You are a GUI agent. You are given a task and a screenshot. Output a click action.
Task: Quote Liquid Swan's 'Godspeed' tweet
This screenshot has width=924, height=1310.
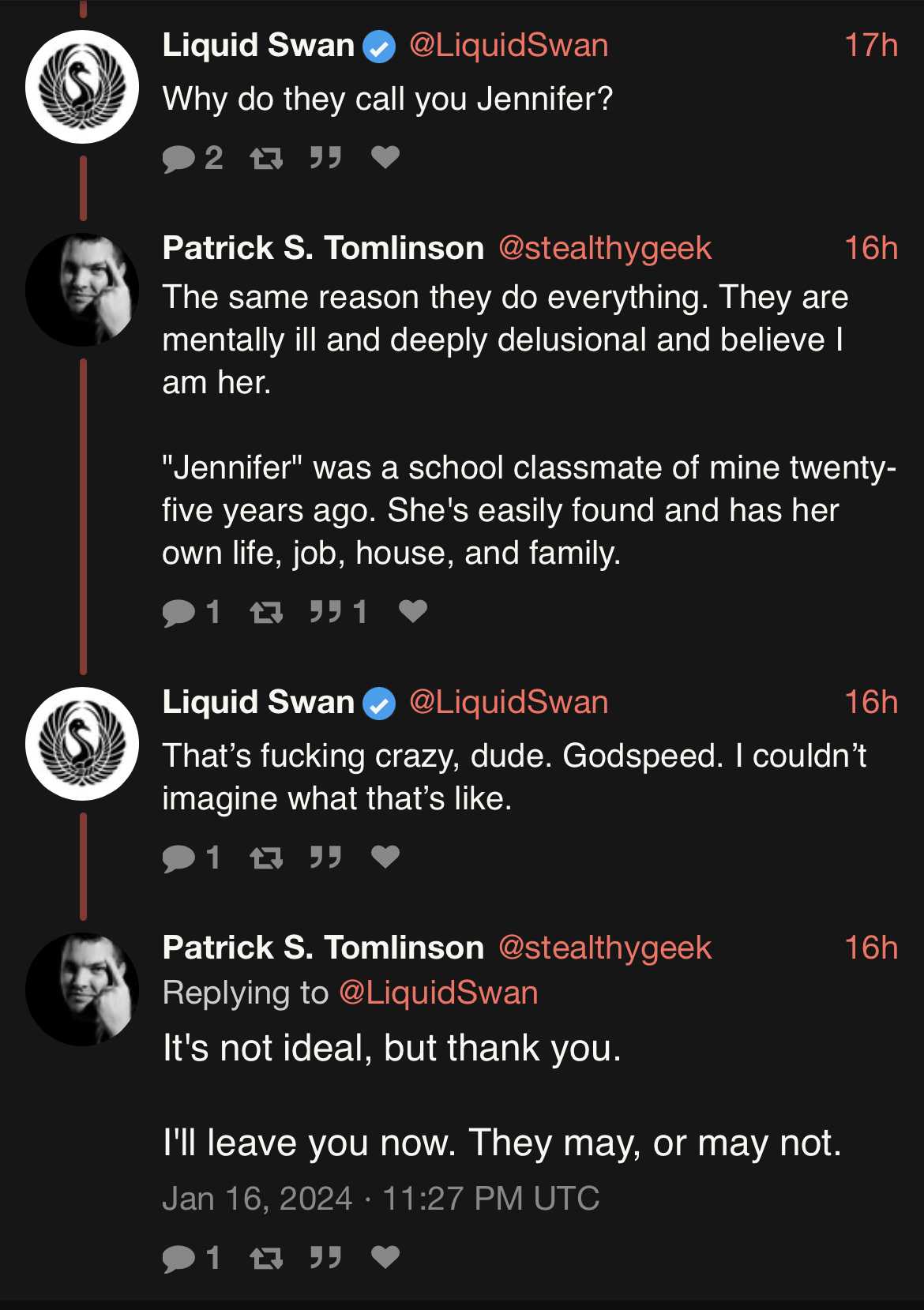coord(325,857)
